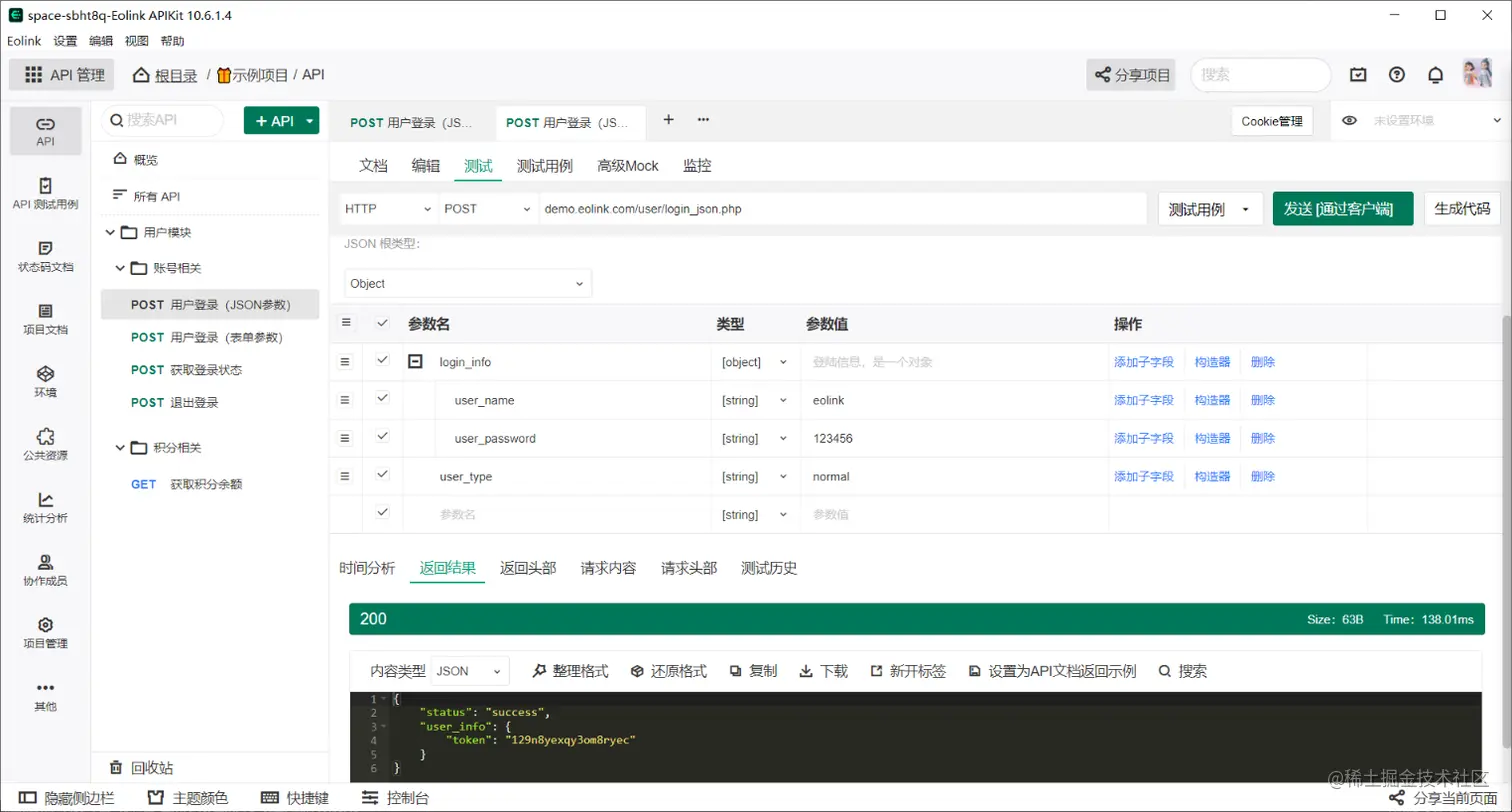Change user_name type [string] dropdown
The height and width of the screenshot is (812, 1512).
pos(754,400)
